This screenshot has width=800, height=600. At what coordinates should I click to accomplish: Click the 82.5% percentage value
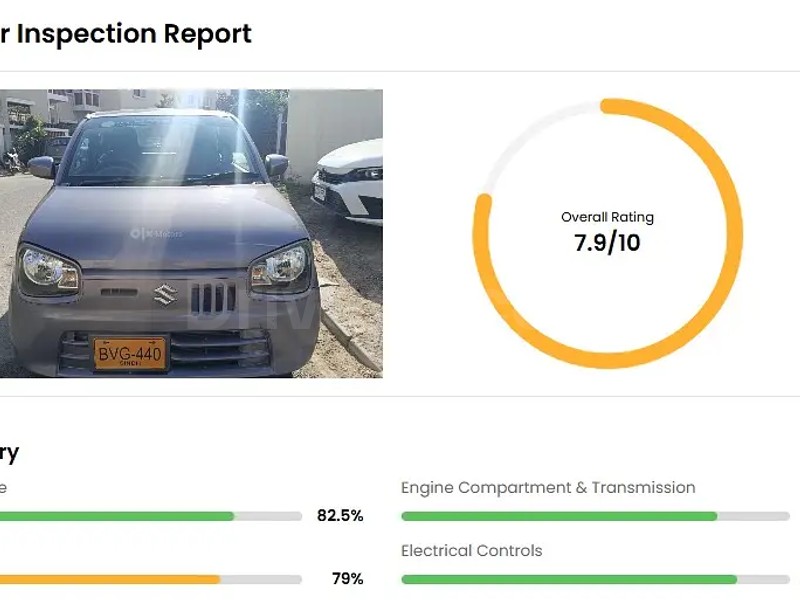click(x=340, y=516)
